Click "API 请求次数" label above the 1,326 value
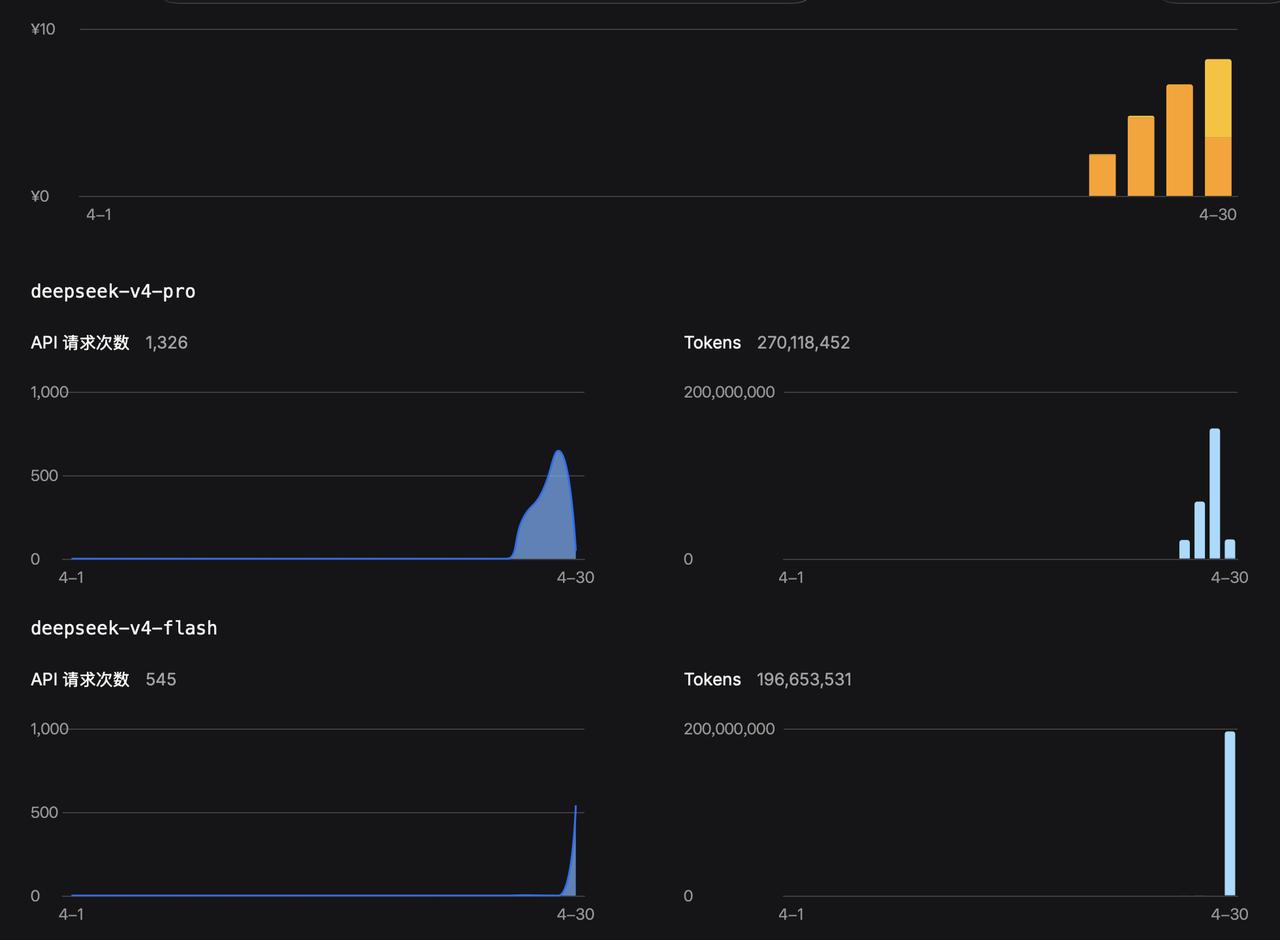 click(x=80, y=342)
